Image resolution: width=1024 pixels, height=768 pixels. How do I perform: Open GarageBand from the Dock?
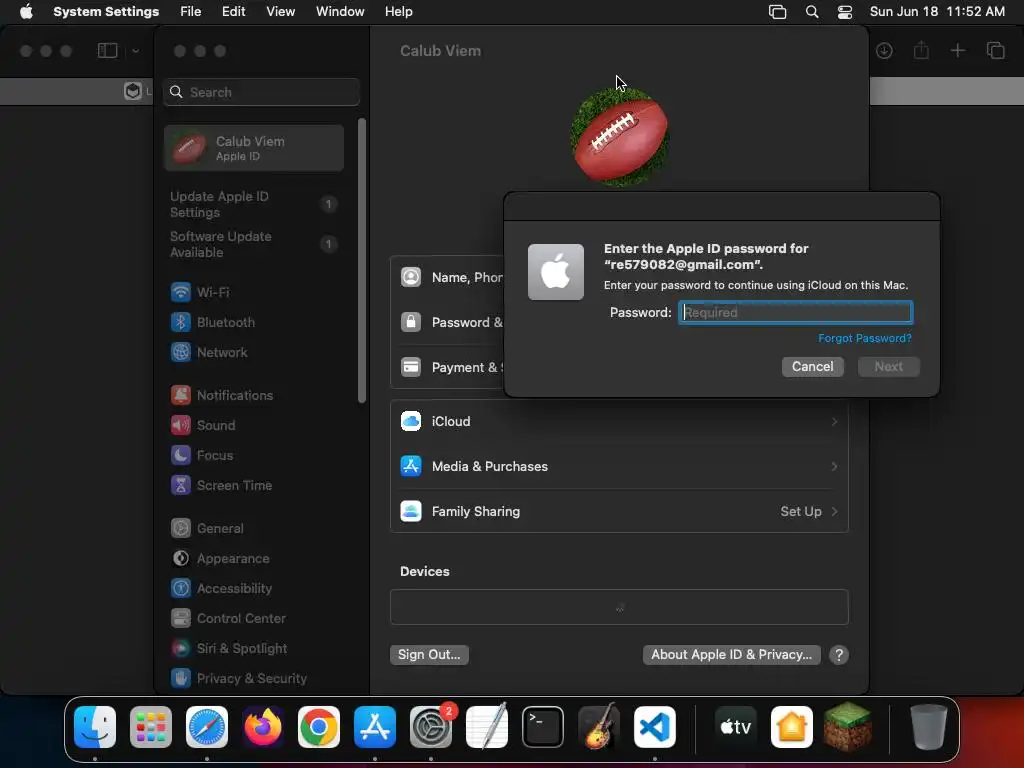coord(598,727)
